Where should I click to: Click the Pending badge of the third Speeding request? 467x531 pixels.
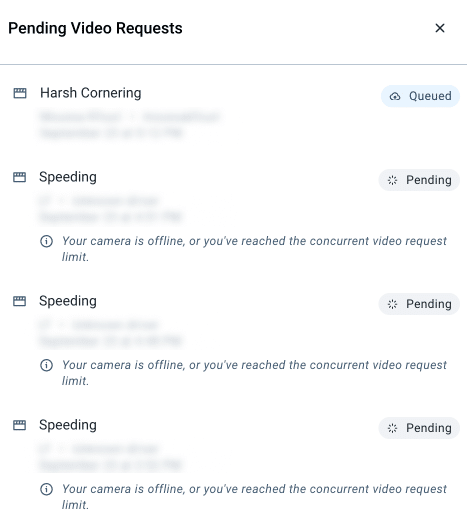click(x=419, y=428)
